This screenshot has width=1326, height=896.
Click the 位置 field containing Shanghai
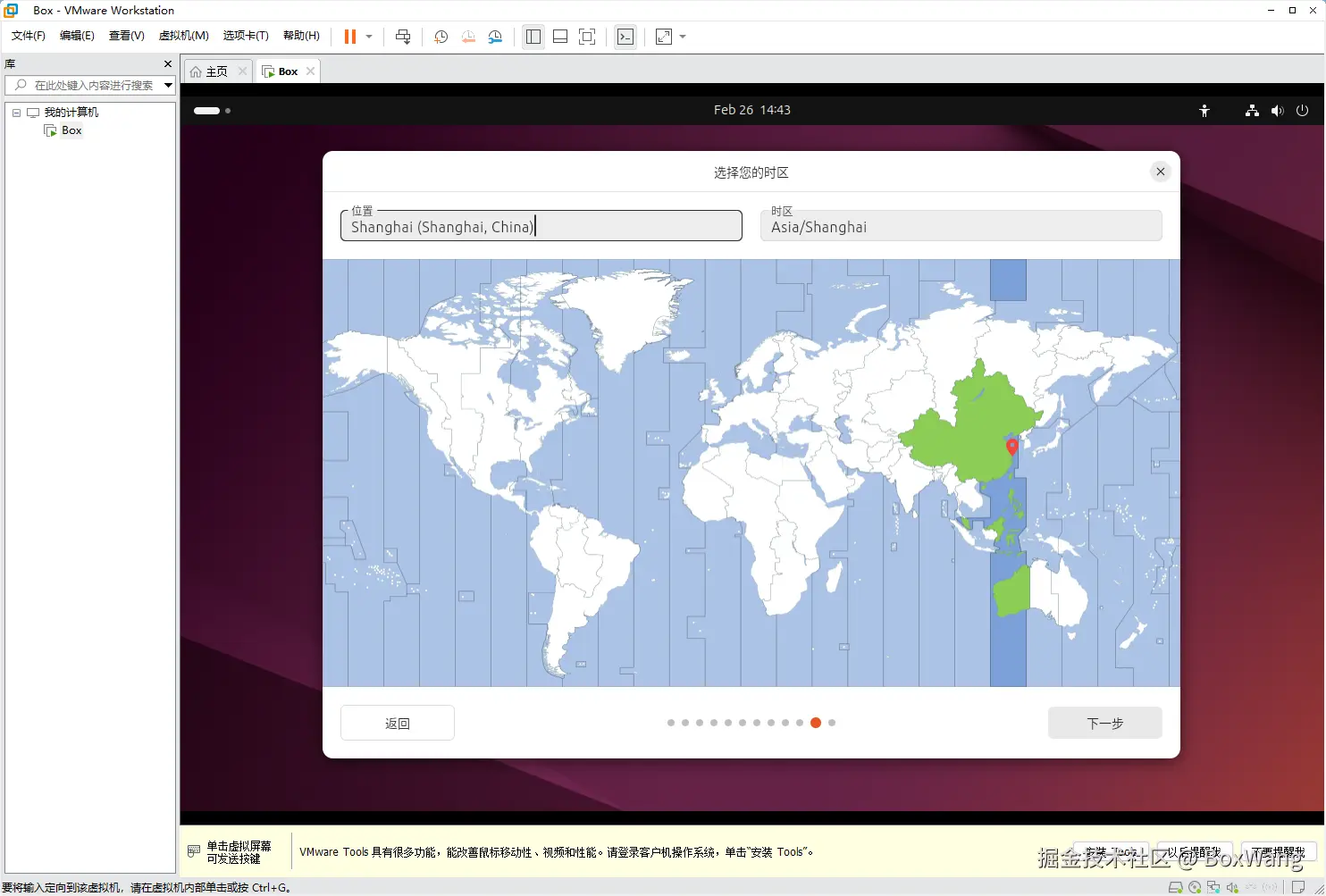pos(541,225)
